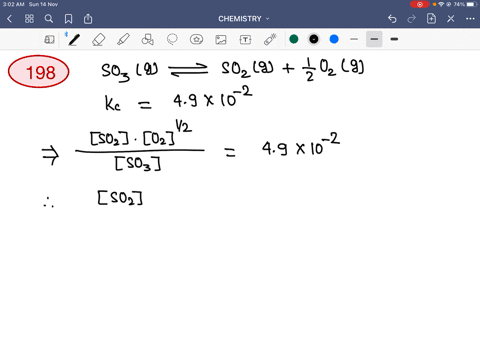Select the Lasso selection tool
Image resolution: width=480 pixels, height=360 pixels.
[x=172, y=40]
